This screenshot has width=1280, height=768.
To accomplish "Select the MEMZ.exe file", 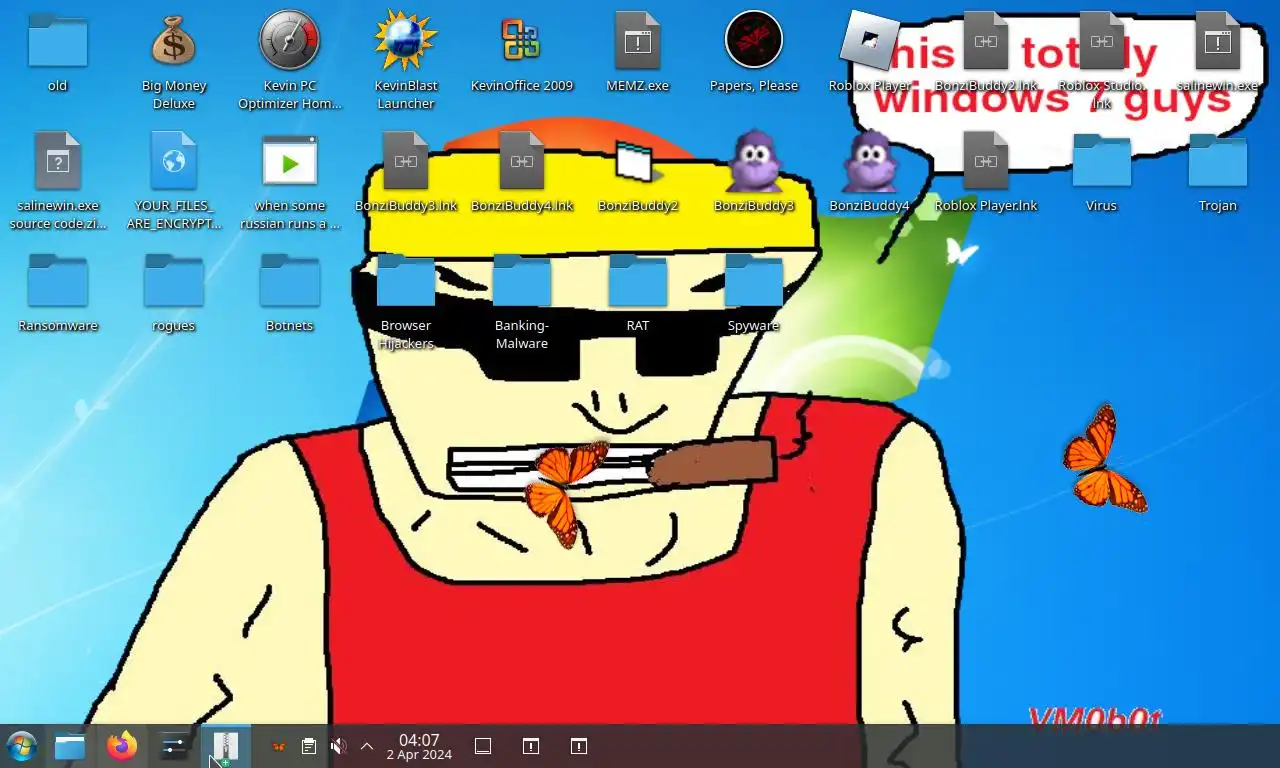I will point(638,40).
